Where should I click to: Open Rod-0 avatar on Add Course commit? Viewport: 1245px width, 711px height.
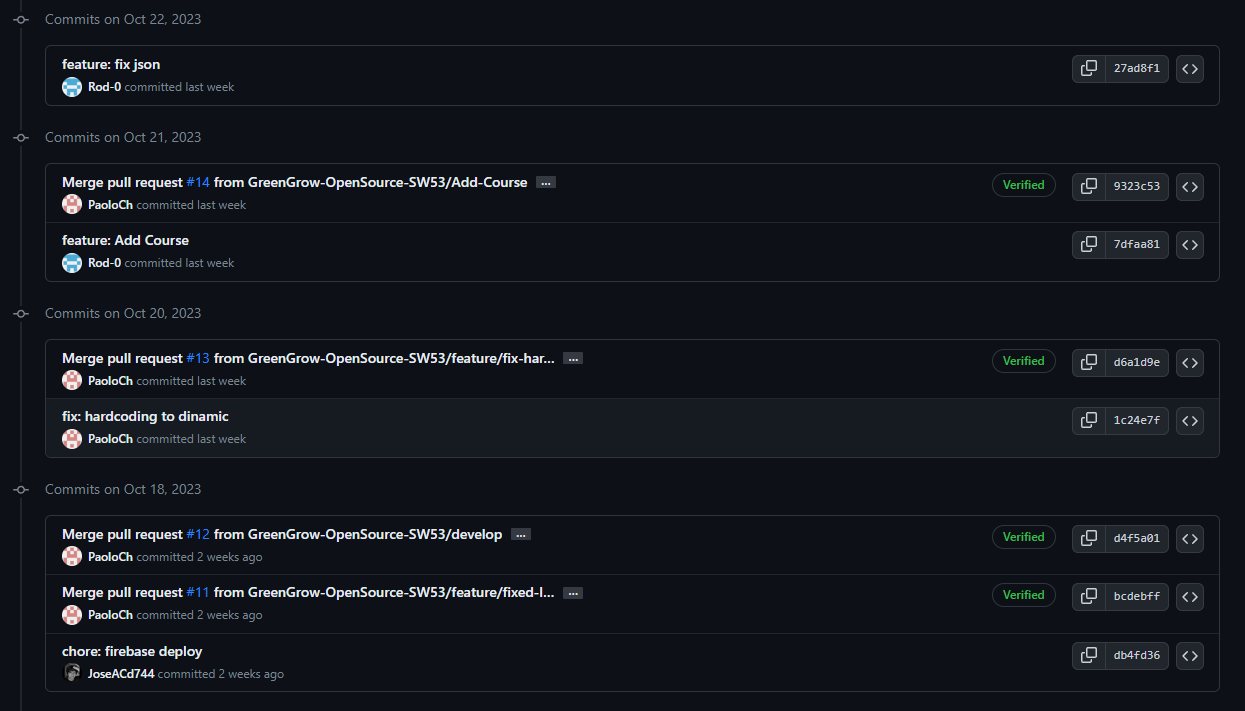click(72, 263)
